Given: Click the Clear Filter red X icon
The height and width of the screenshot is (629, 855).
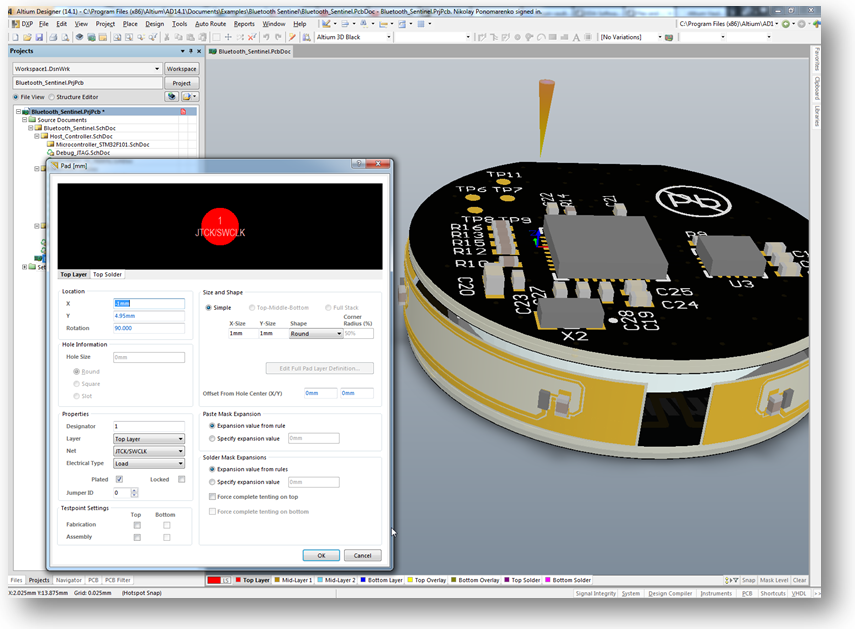Looking at the screenshot, I should (252, 37).
